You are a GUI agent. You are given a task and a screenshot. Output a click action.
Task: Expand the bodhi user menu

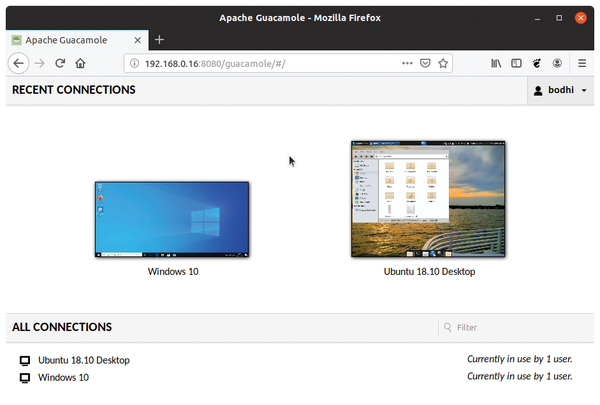coord(560,90)
